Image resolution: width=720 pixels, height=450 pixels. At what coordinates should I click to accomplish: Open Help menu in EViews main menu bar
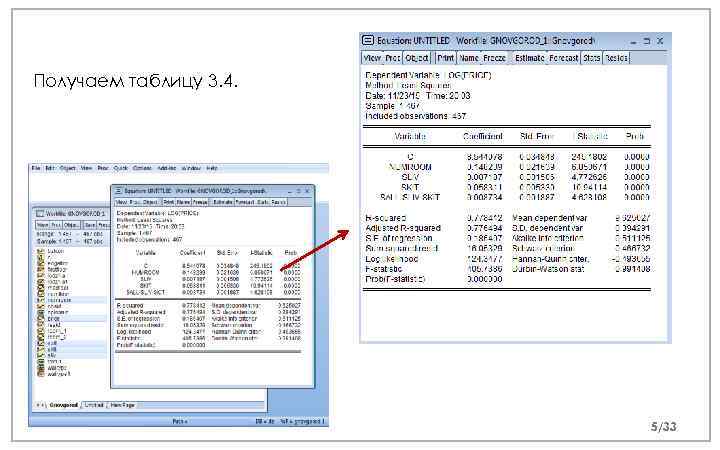point(211,168)
